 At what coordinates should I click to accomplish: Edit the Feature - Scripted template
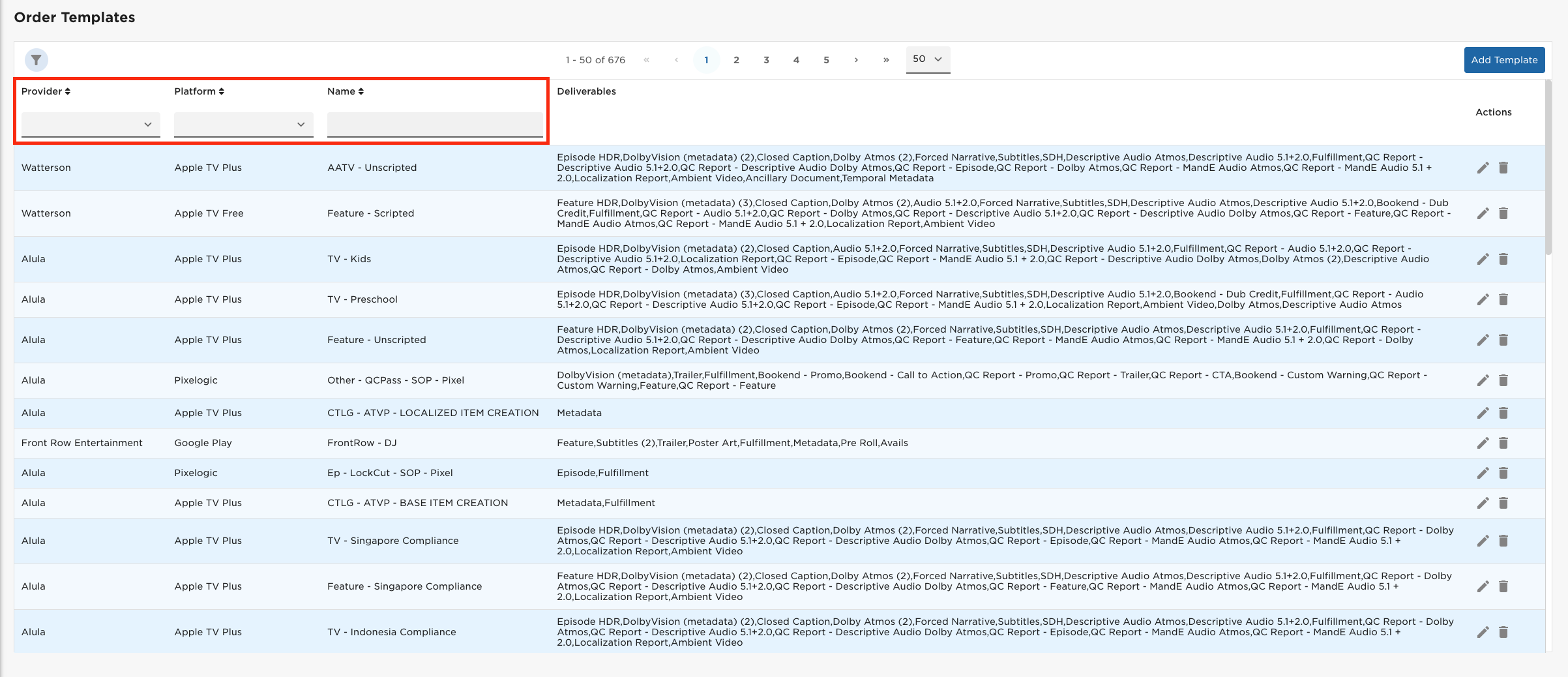point(1483,213)
